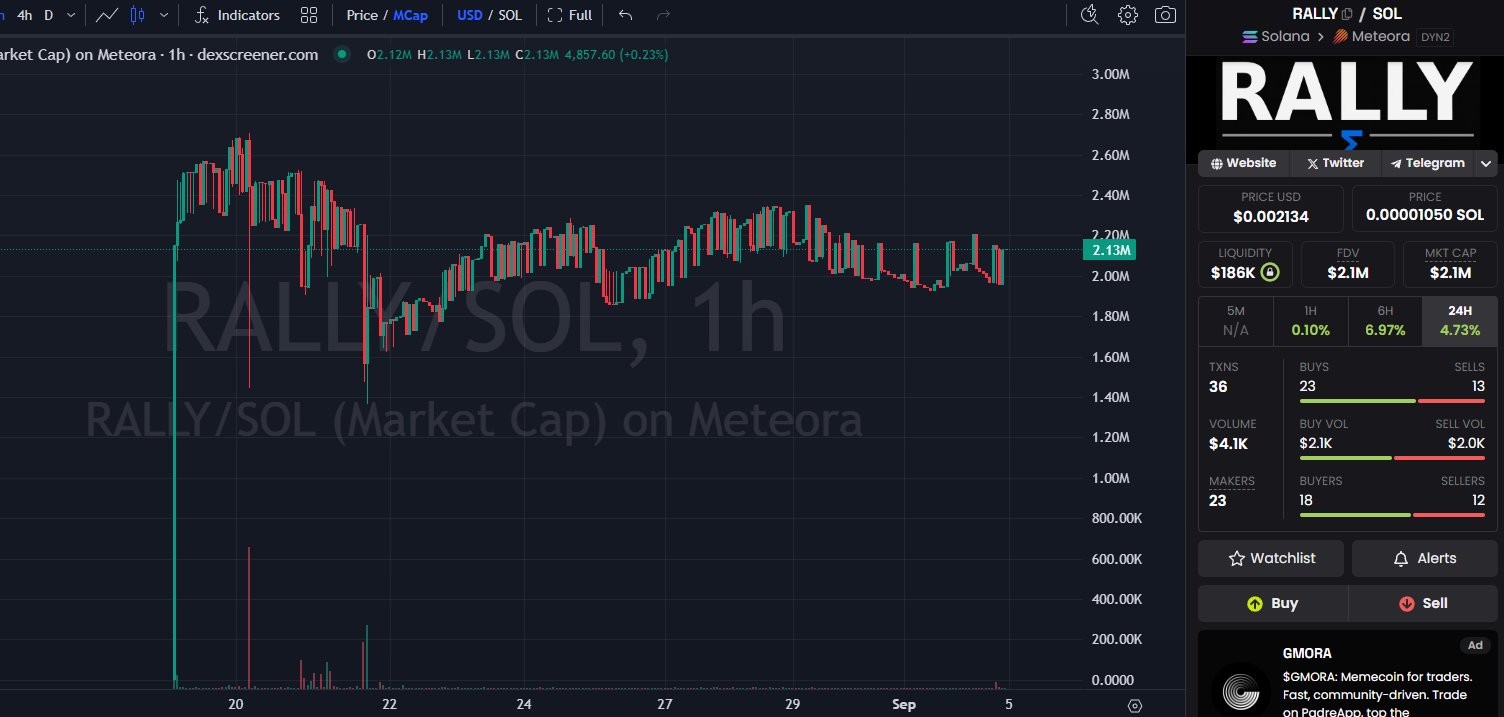This screenshot has height=717, width=1504.
Task: Switch chart to MCap mode
Action: [x=408, y=15]
